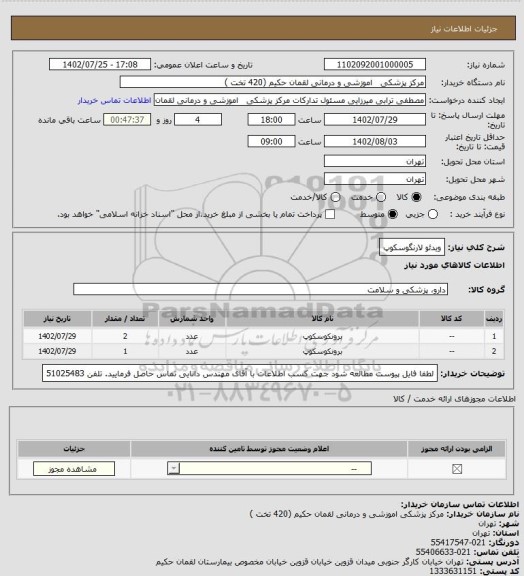
Task: Click the goods group field دارو، پزشکی و سلامت
Action: coord(261,289)
